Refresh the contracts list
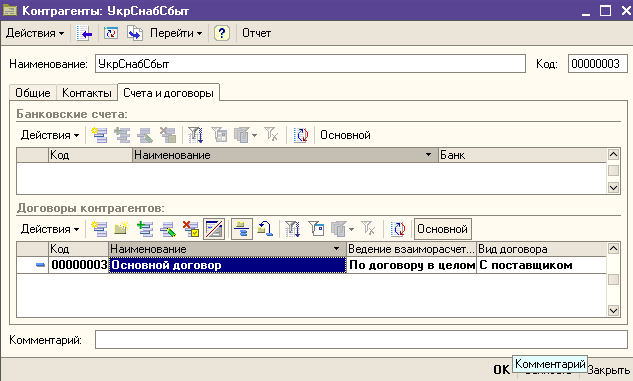 coord(398,229)
